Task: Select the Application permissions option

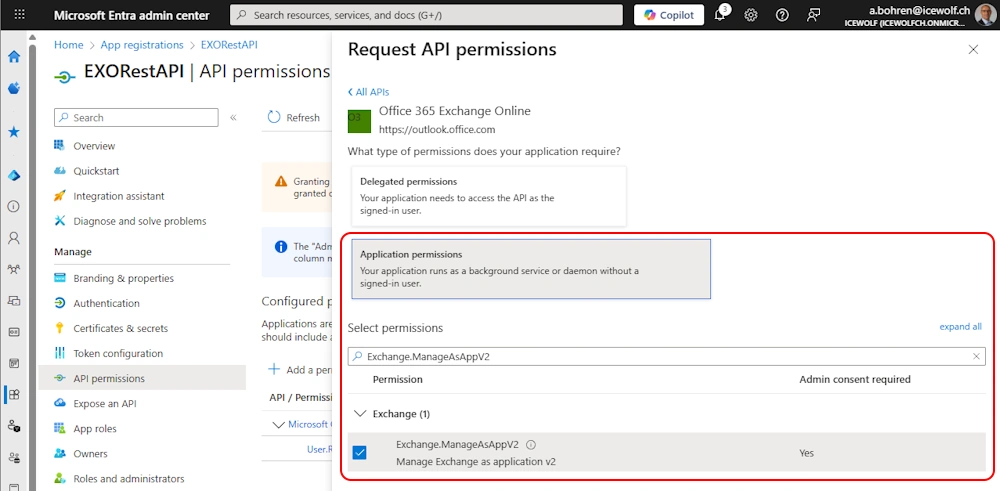Action: pyautogui.click(x=530, y=268)
